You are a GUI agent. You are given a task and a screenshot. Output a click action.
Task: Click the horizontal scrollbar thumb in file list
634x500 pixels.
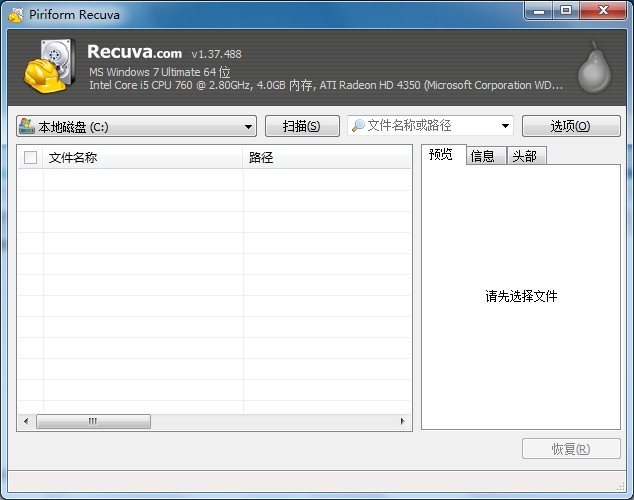[93, 422]
